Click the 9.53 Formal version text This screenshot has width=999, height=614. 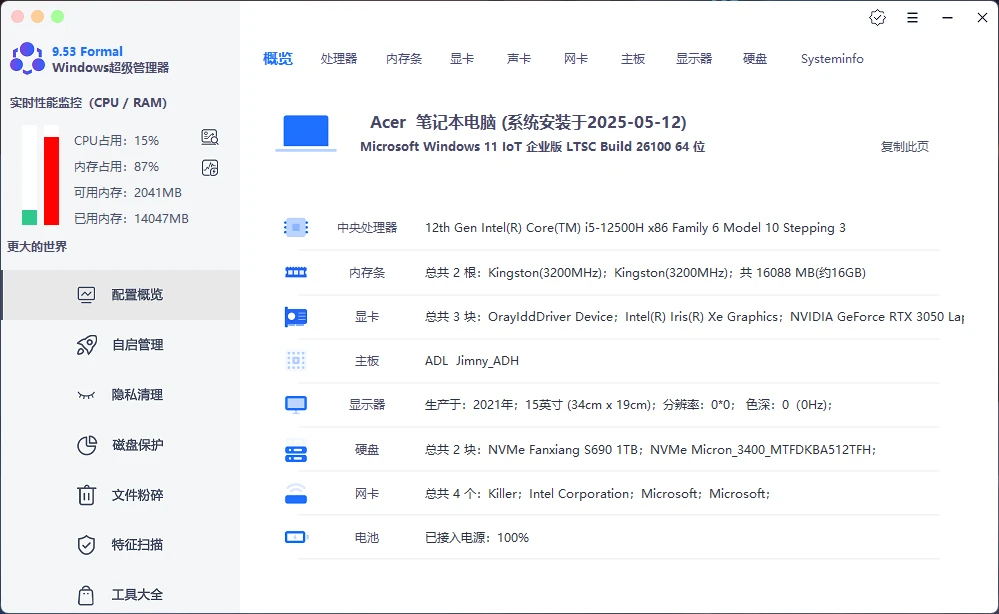87,51
